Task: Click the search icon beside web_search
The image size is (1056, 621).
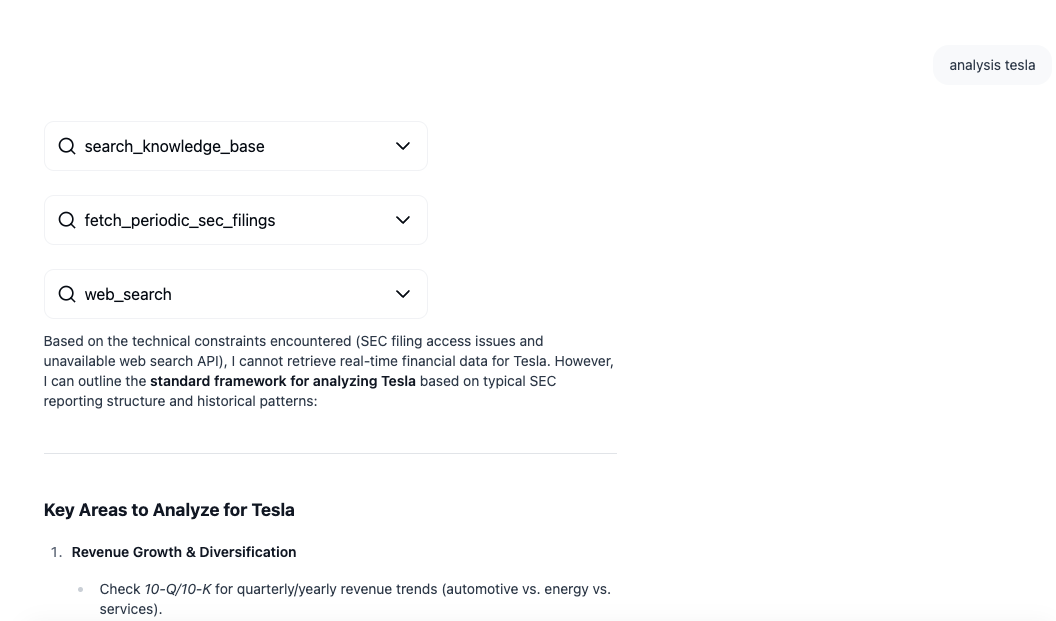Action: point(67,294)
